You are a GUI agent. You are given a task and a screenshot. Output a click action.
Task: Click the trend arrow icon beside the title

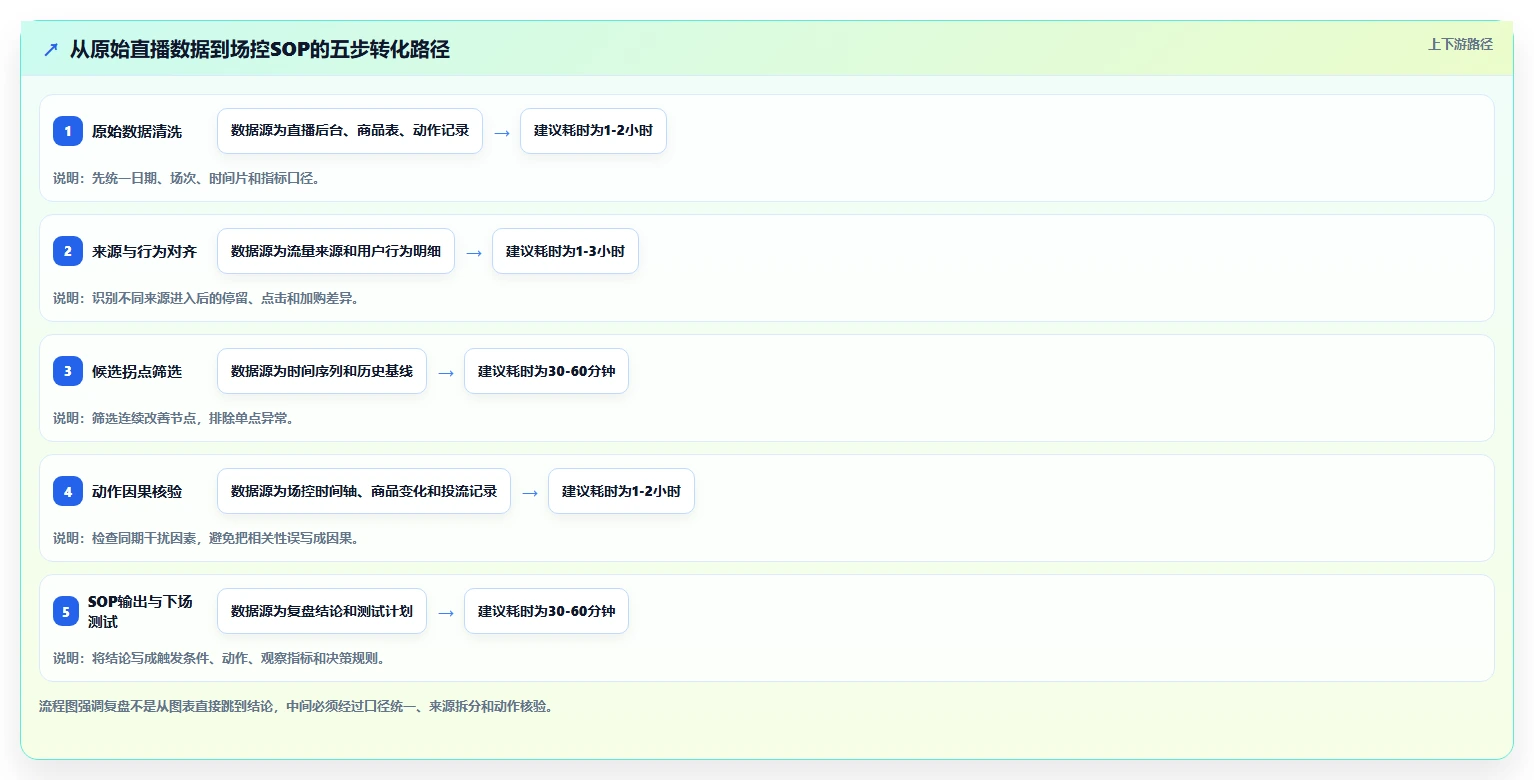[x=51, y=50]
